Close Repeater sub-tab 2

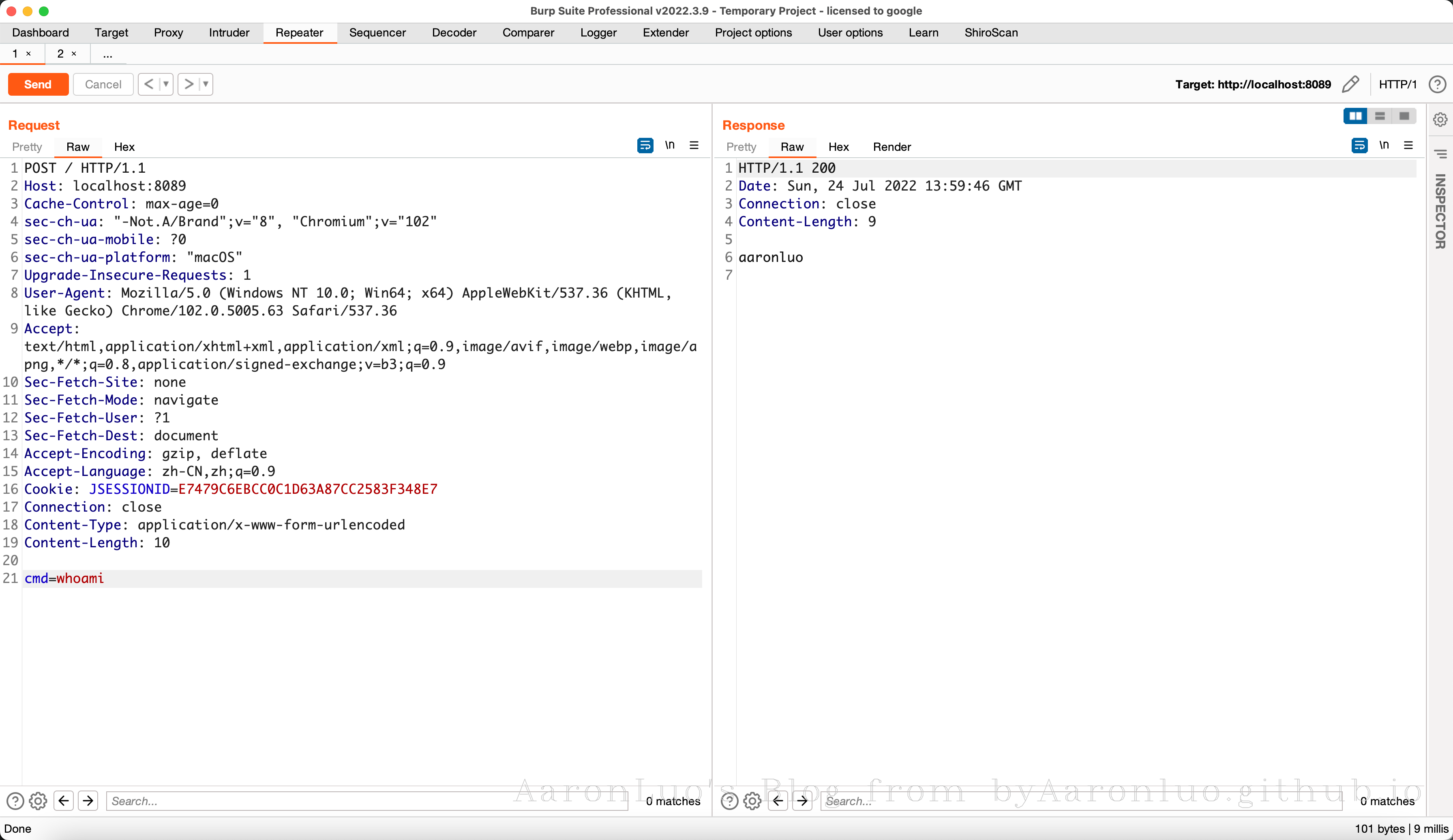[x=74, y=54]
